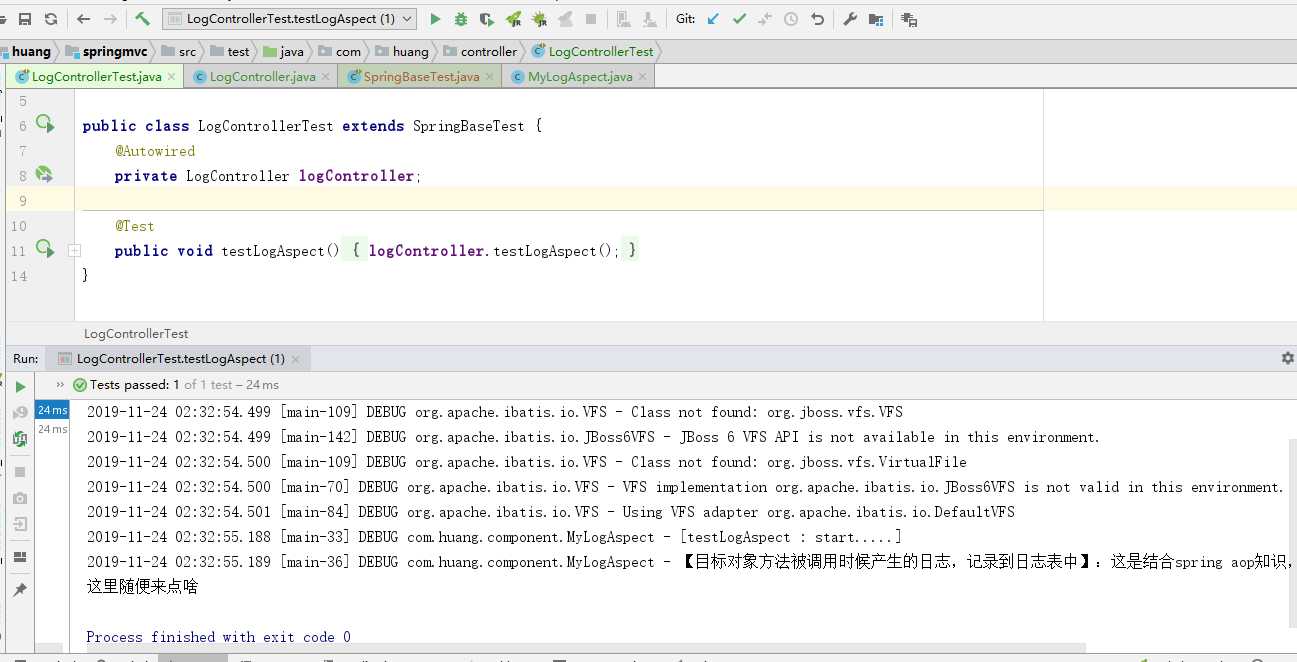Select the highlighted 24 ms test row
The image size is (1297, 662).
click(52, 411)
